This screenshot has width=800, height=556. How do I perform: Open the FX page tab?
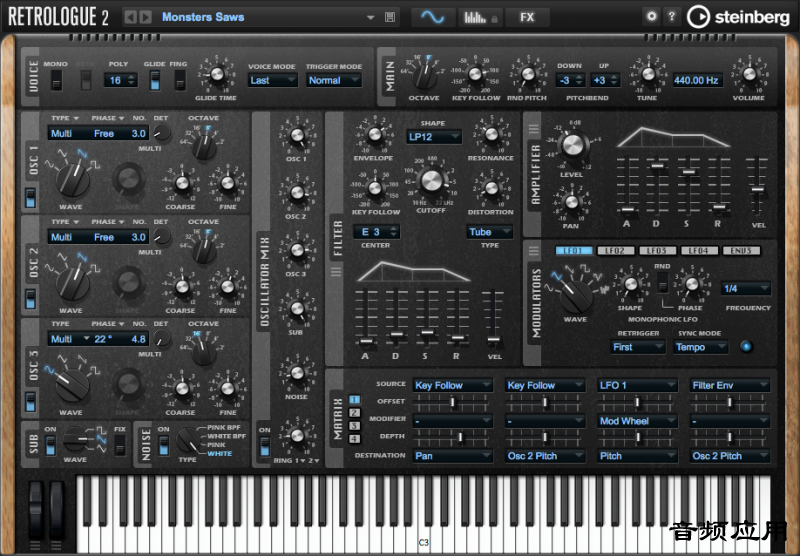click(527, 17)
